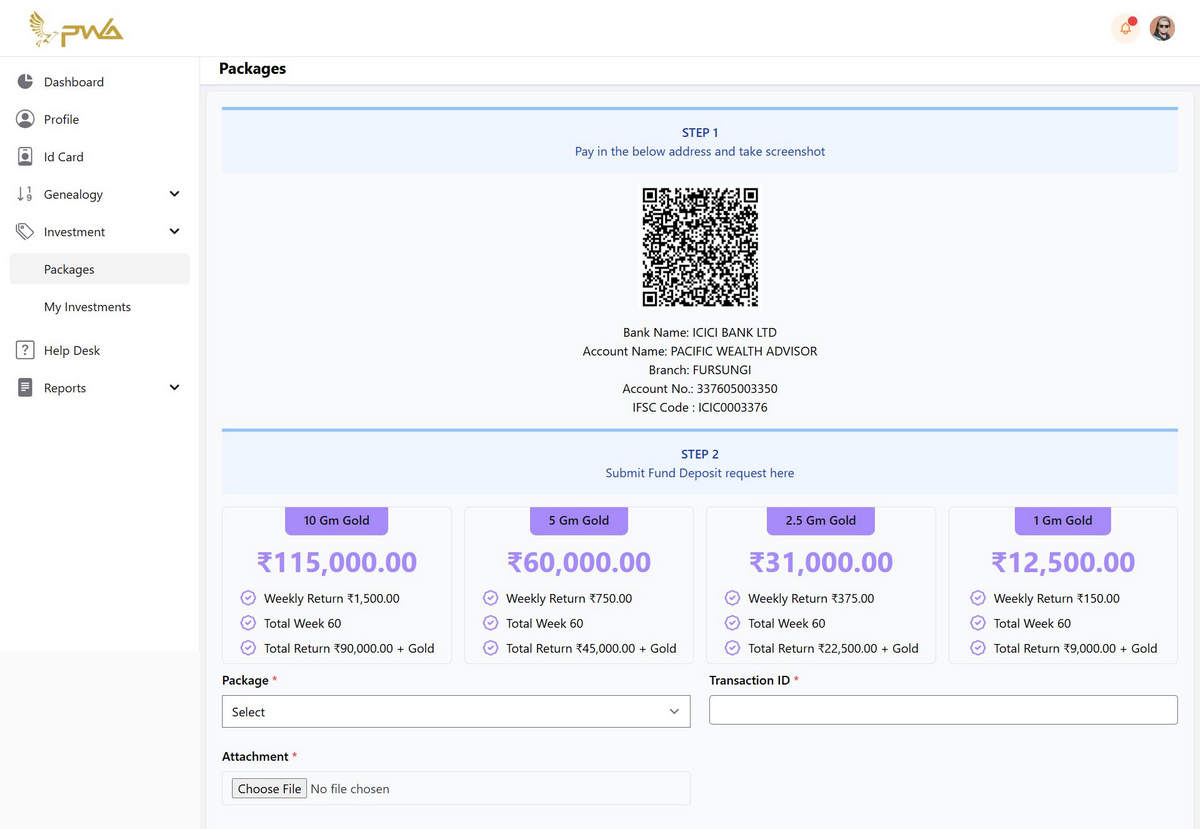Click the ₹60,000.00 price
Image resolution: width=1200 pixels, height=829 pixels.
pyautogui.click(x=579, y=562)
